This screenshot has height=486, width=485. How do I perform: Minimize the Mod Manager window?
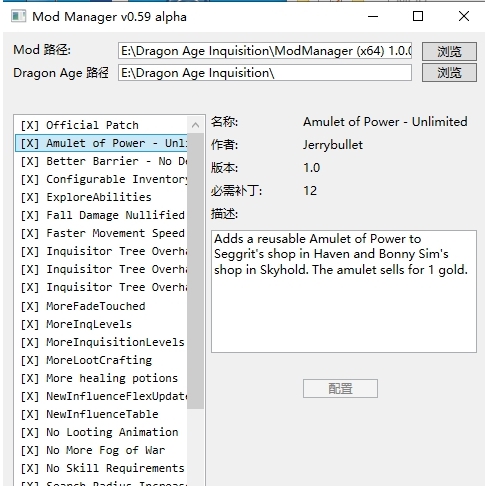[x=373, y=16]
